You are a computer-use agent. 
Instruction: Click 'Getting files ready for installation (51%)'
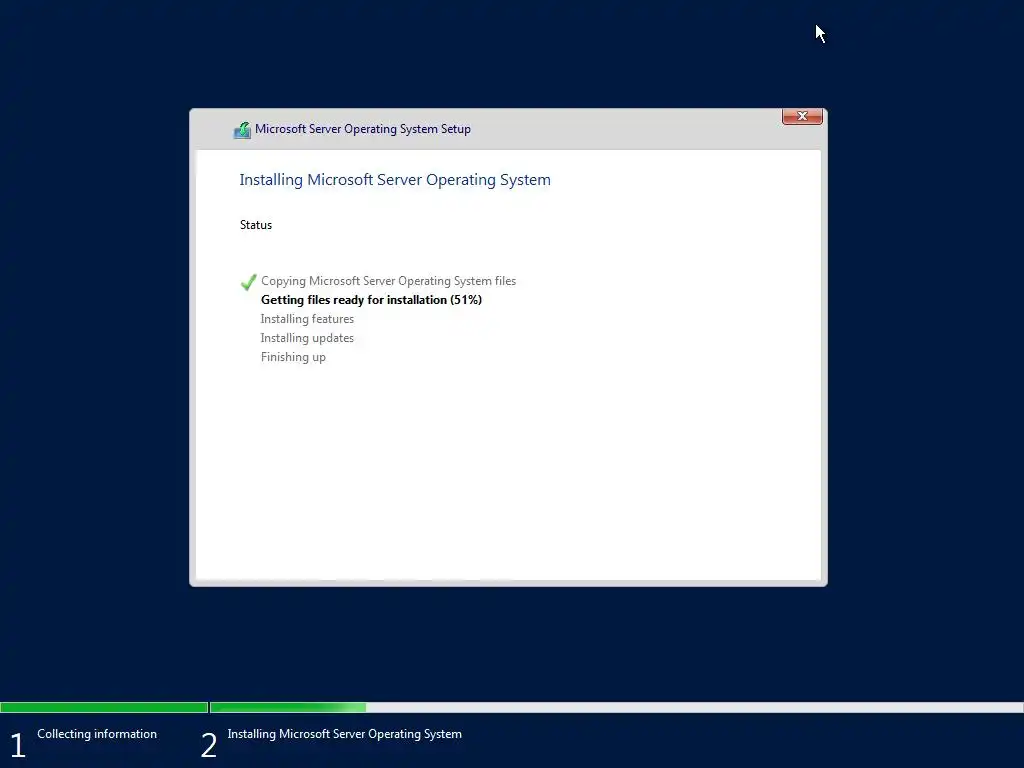372,300
